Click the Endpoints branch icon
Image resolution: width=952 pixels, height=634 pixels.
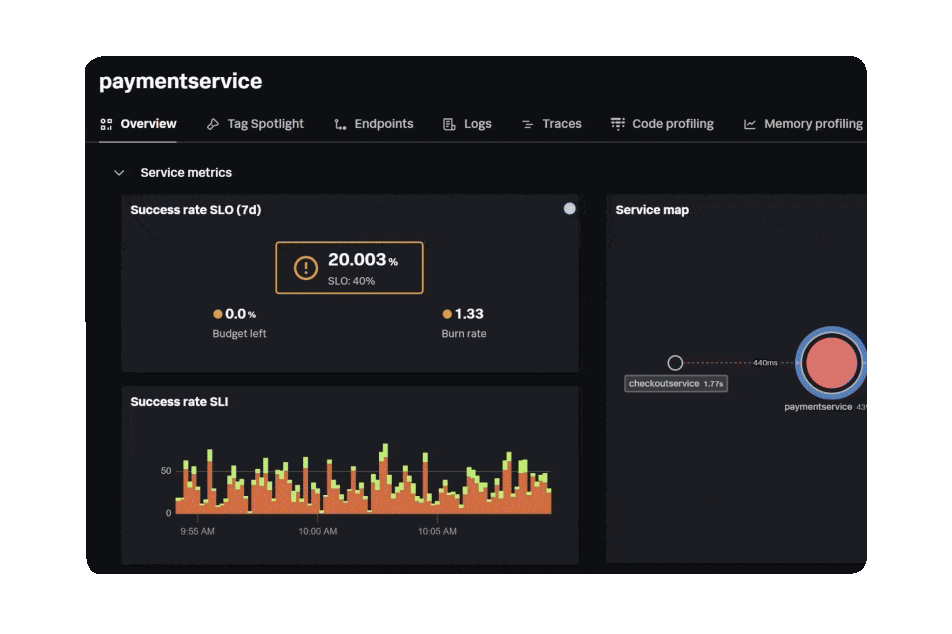338,123
